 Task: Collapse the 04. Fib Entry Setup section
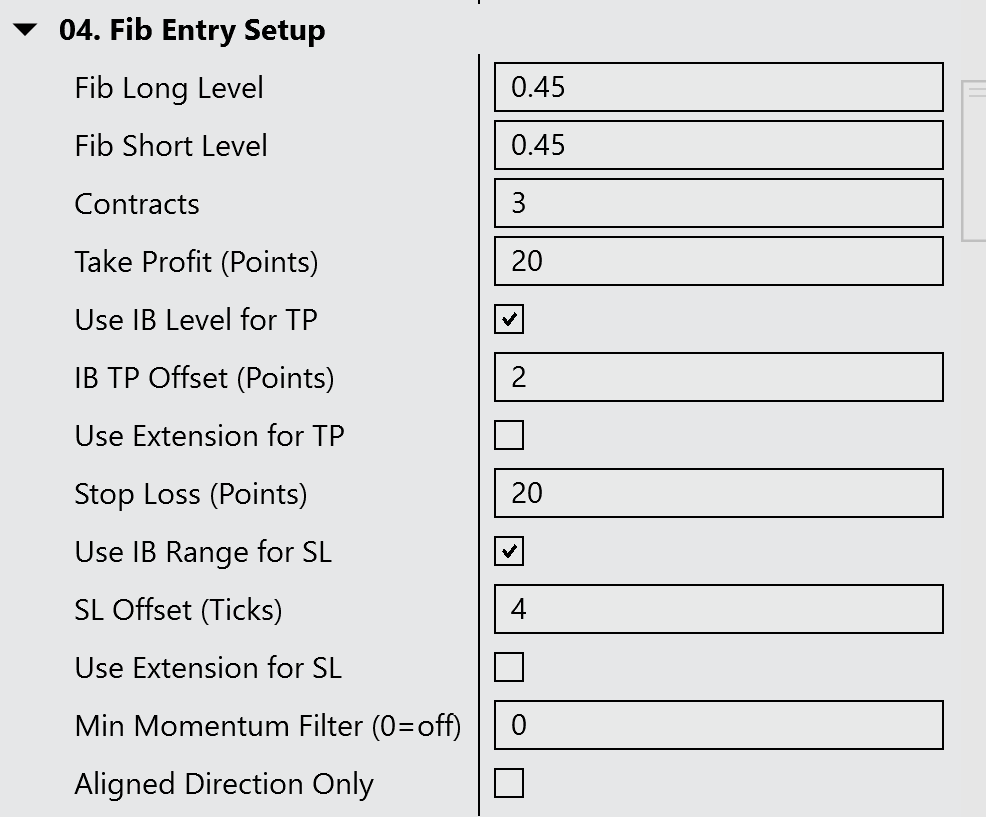[26, 31]
